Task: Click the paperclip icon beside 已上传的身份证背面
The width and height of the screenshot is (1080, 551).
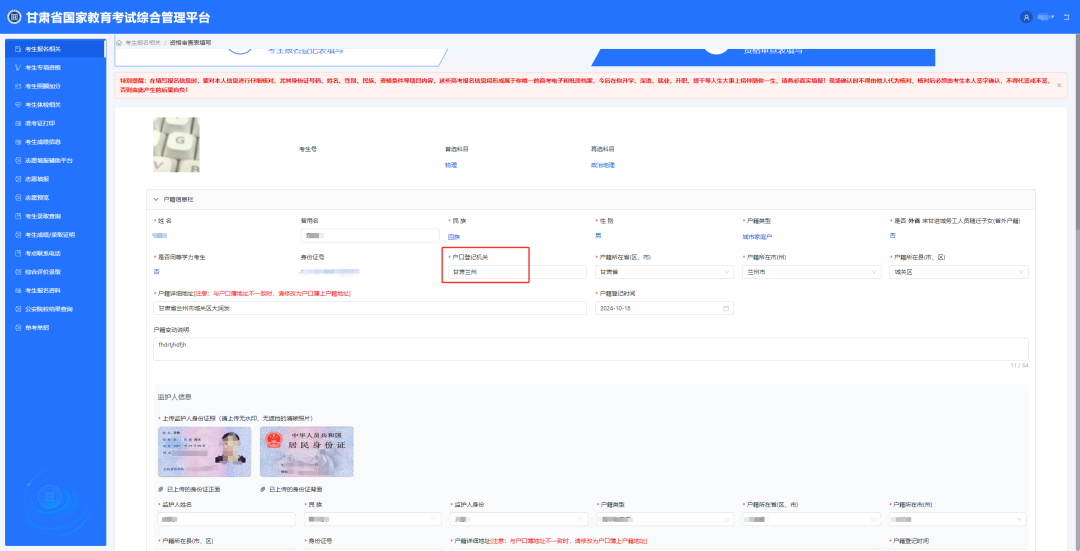Action: (263, 489)
